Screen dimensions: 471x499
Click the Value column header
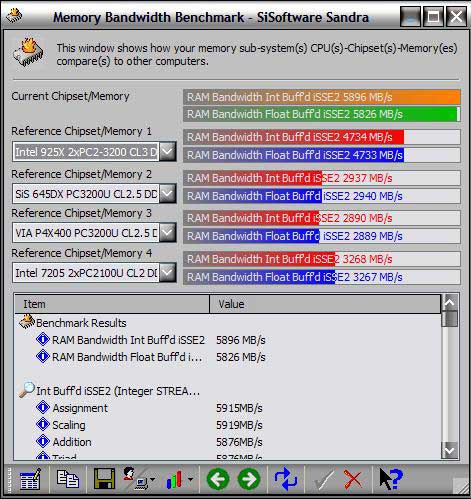[325, 304]
